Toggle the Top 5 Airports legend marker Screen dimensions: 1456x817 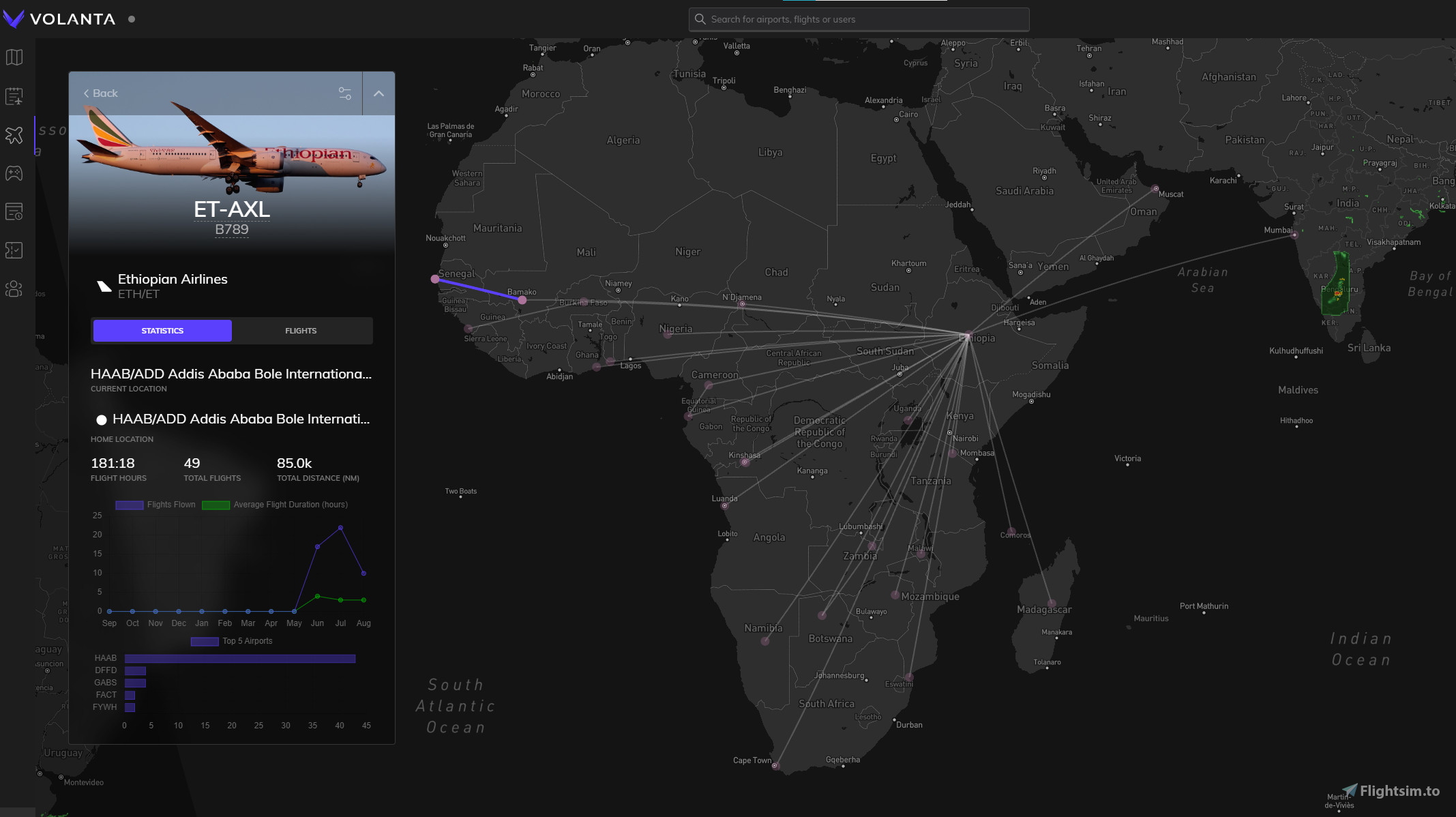click(x=203, y=641)
